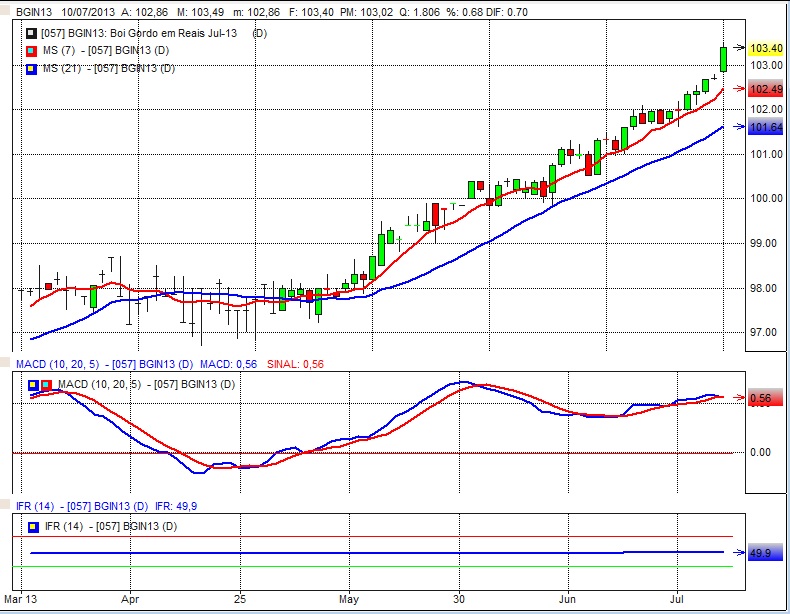Click the blue IFR (14) legend icon
This screenshot has height=614, width=790.
tap(34, 526)
